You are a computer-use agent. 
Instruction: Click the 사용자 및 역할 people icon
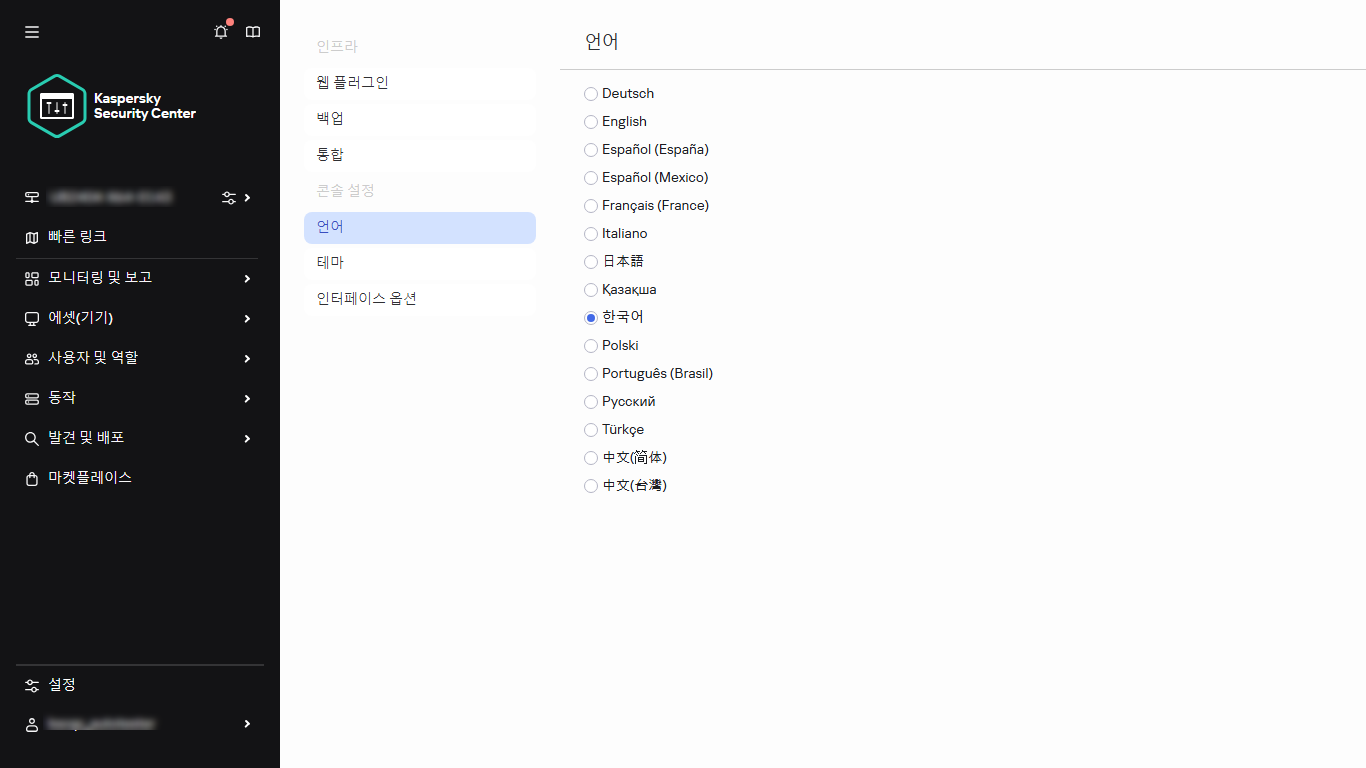[29, 357]
